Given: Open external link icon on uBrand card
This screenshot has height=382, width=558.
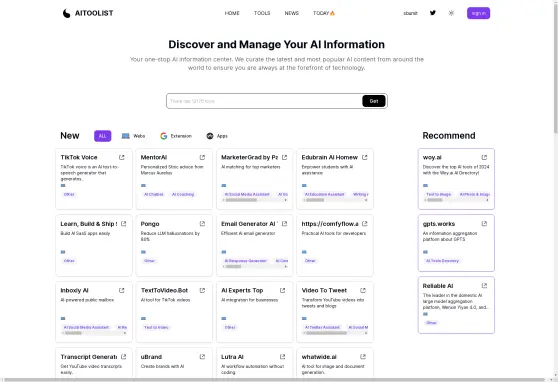Looking at the screenshot, I should (202, 356).
